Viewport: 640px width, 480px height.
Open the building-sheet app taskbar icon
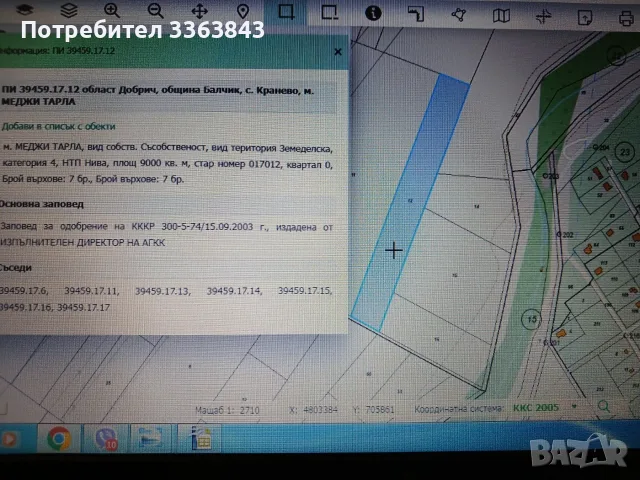[200, 438]
